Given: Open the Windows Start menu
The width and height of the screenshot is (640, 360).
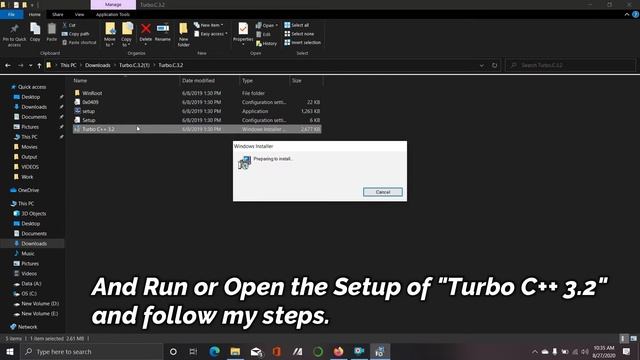Looking at the screenshot, I should [10, 351].
